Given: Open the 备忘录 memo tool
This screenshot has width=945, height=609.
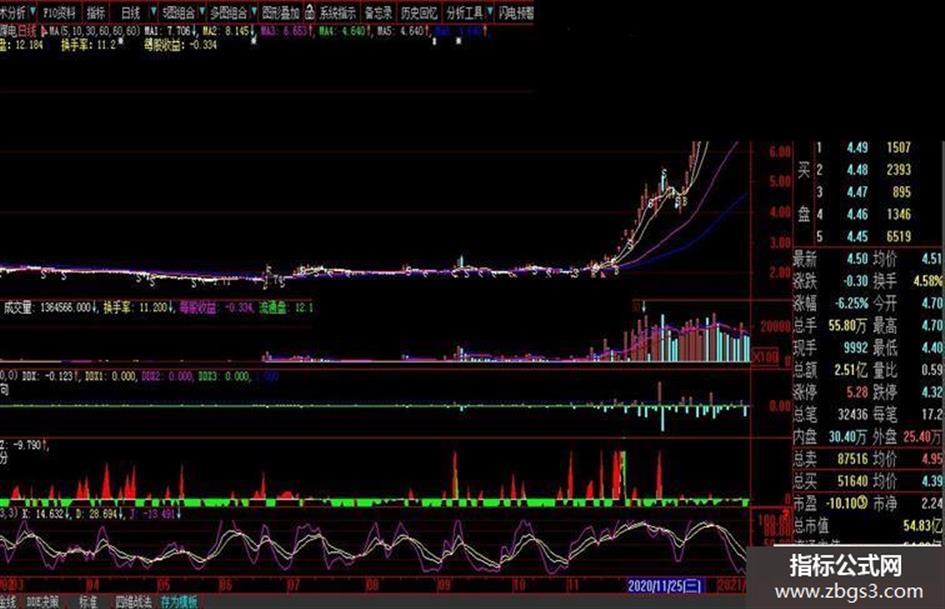Looking at the screenshot, I should click(x=378, y=12).
